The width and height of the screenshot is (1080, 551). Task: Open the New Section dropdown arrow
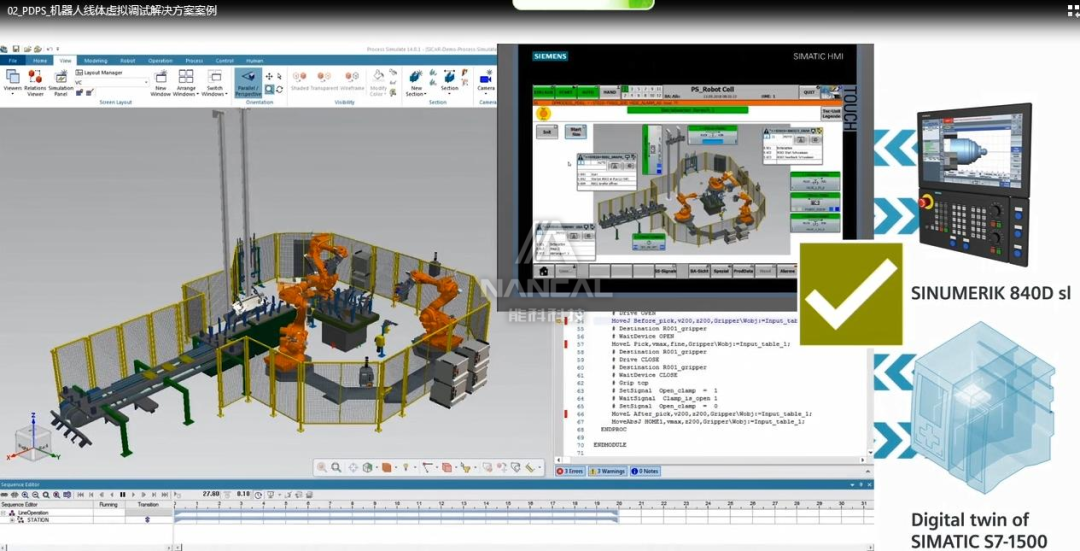pyautogui.click(x=426, y=94)
